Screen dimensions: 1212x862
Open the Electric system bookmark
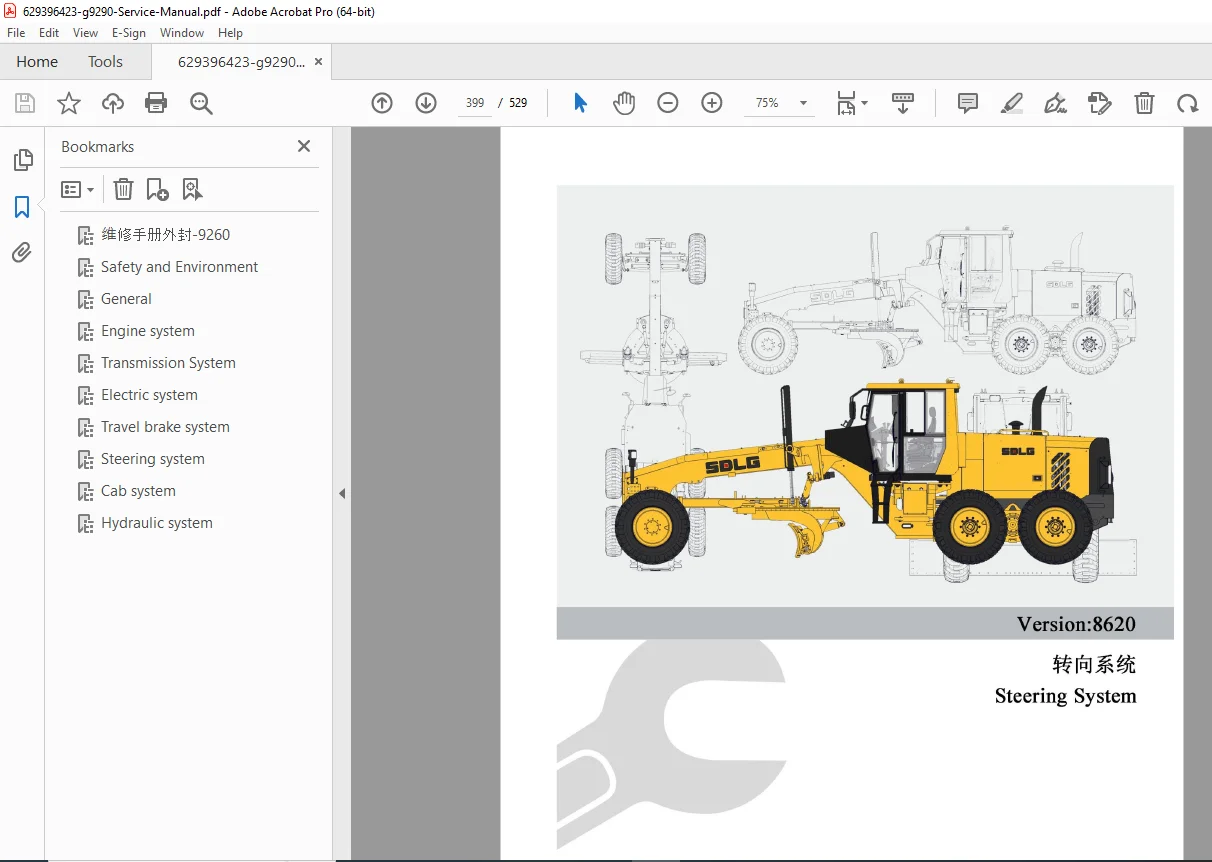tap(149, 395)
